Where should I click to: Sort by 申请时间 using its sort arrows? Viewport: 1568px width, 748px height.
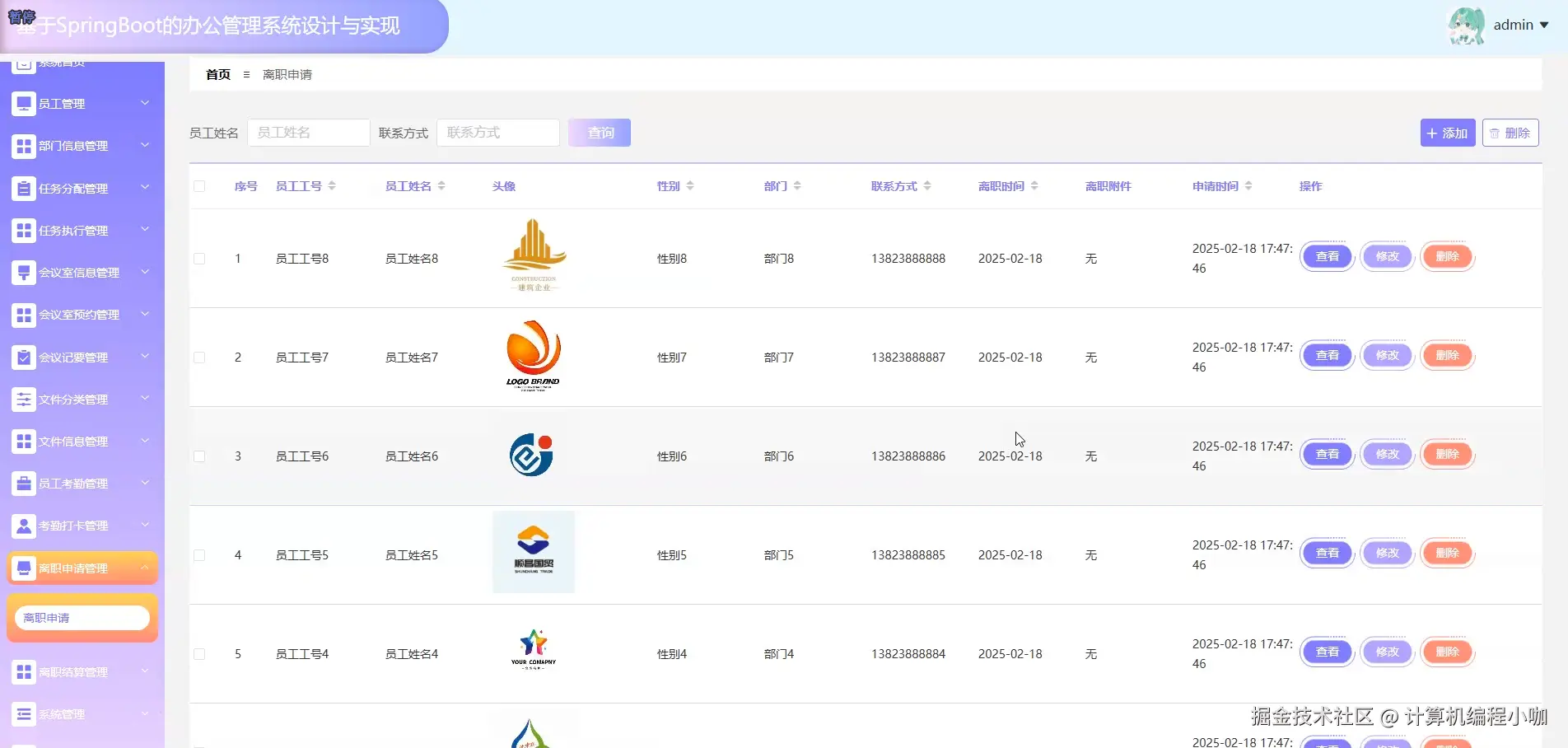[1248, 186]
